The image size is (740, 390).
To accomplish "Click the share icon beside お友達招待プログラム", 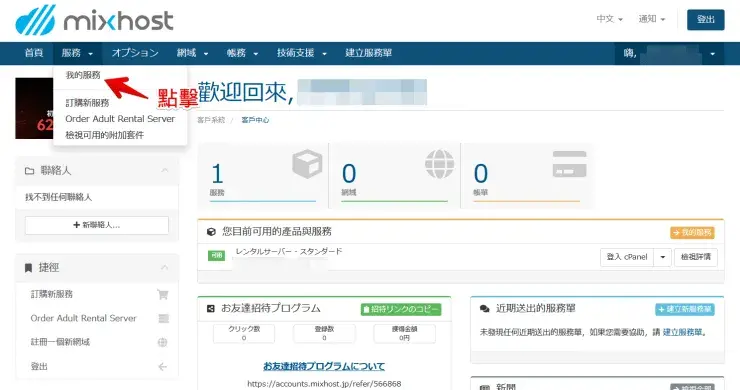I will coord(211,308).
